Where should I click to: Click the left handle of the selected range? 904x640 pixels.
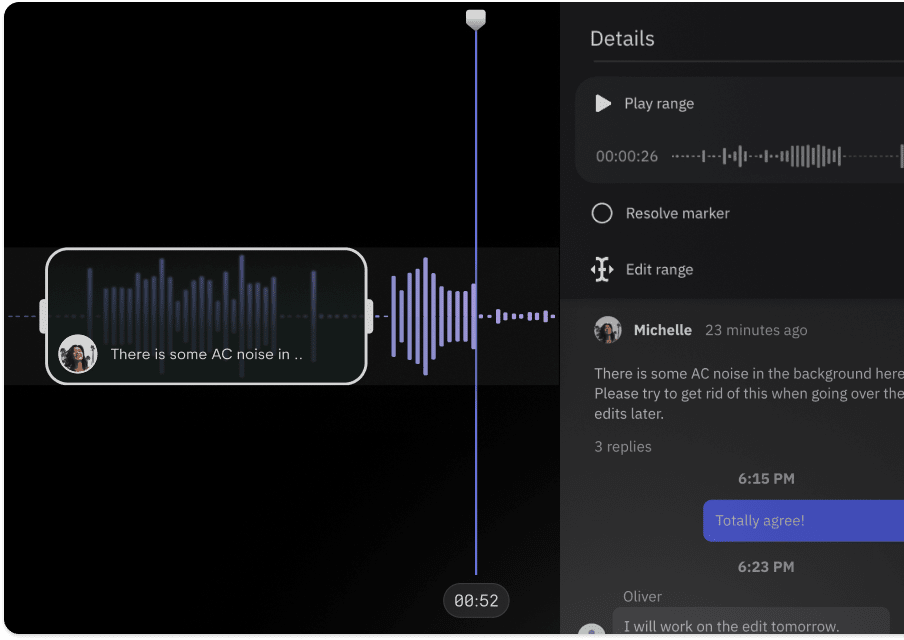point(43,316)
